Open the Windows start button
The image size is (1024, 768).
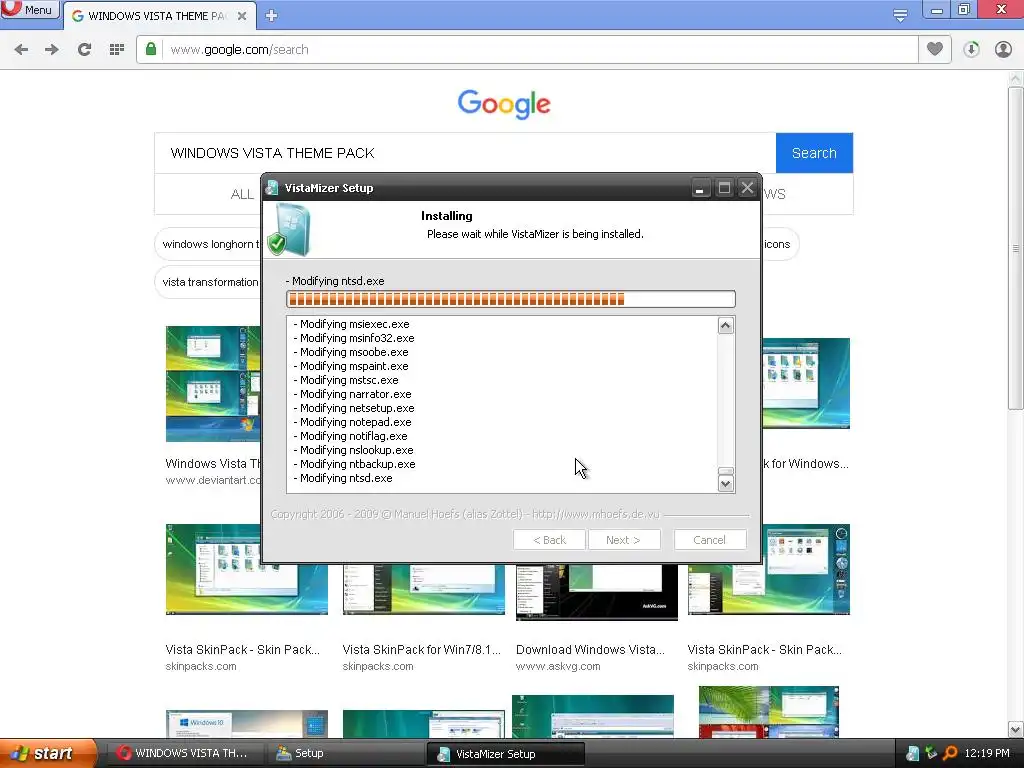pyautogui.click(x=48, y=753)
